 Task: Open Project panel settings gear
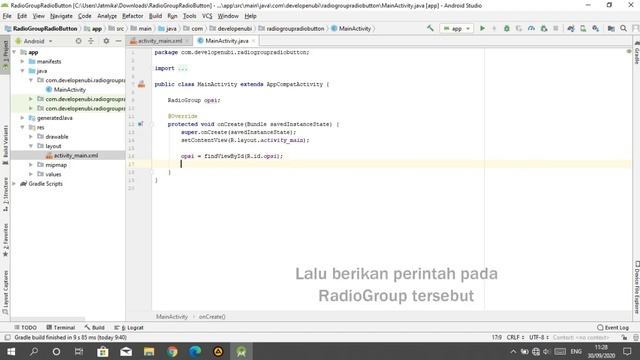pos(106,41)
